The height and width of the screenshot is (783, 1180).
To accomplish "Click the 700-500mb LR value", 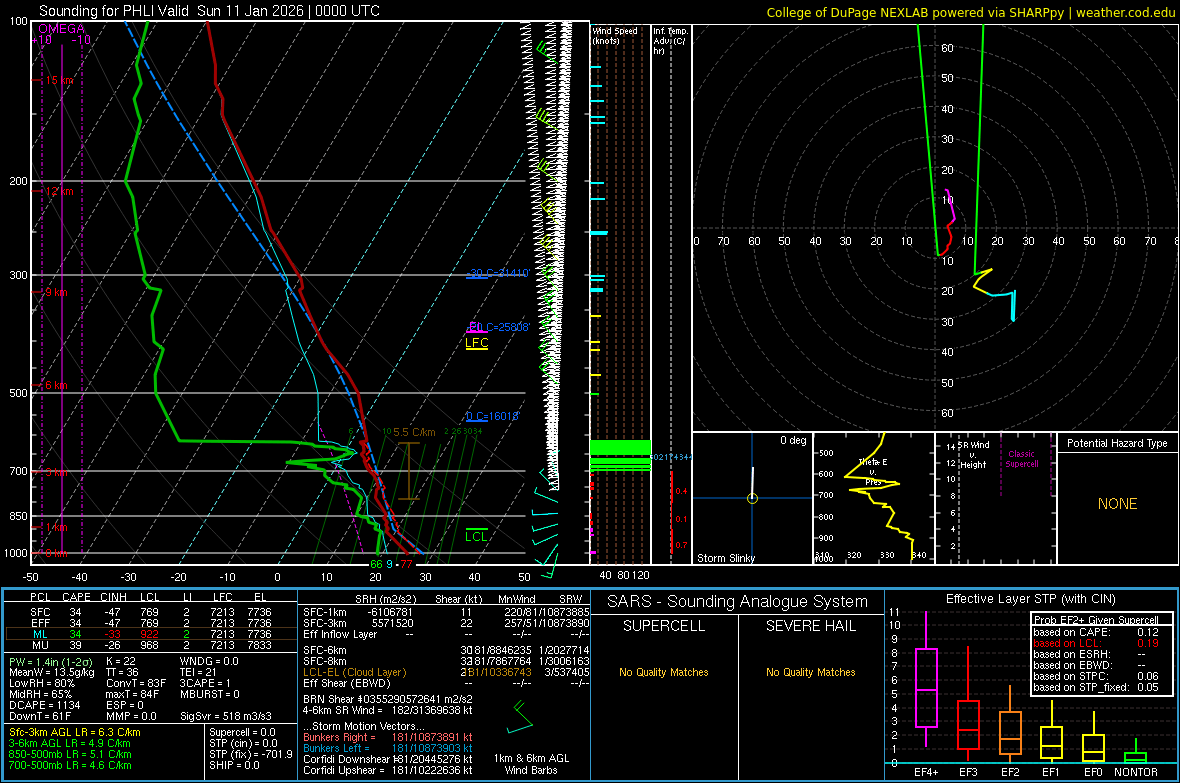I will click(x=70, y=765).
